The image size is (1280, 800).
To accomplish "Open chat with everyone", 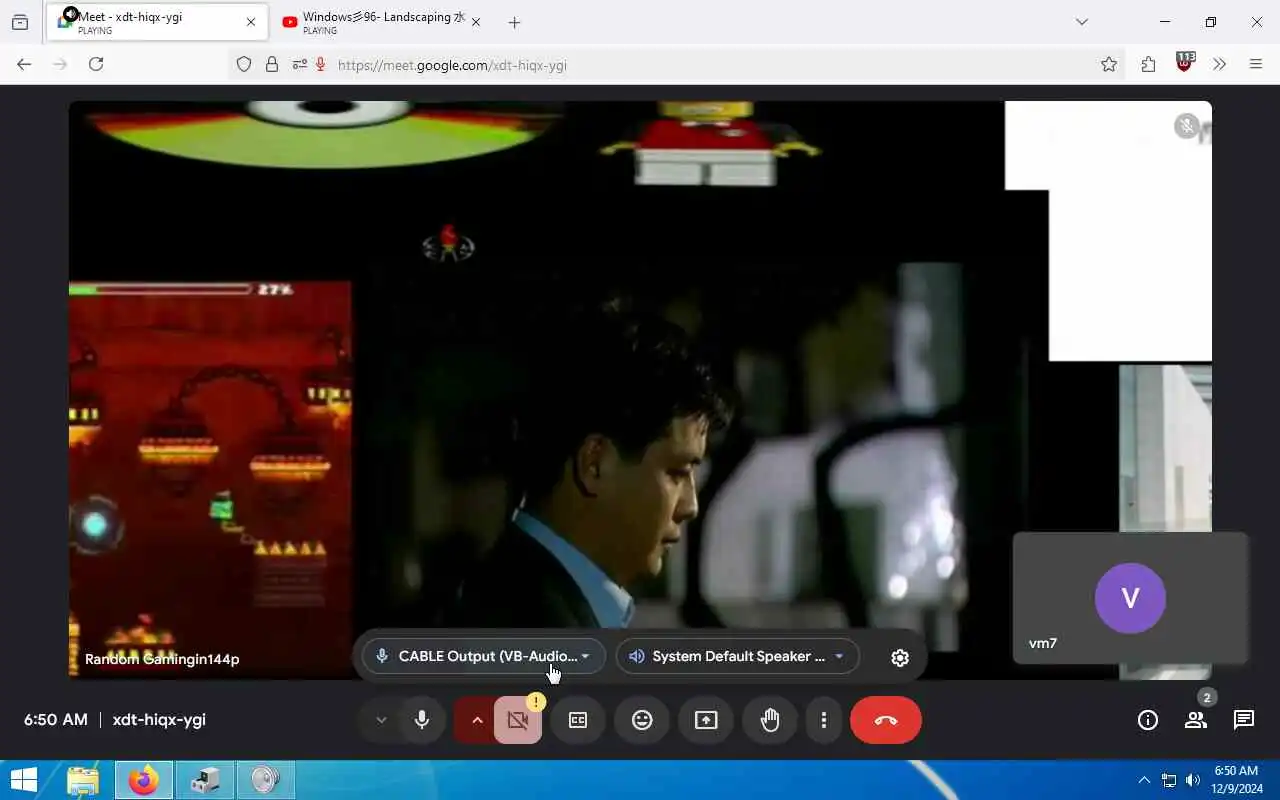I will [x=1244, y=720].
